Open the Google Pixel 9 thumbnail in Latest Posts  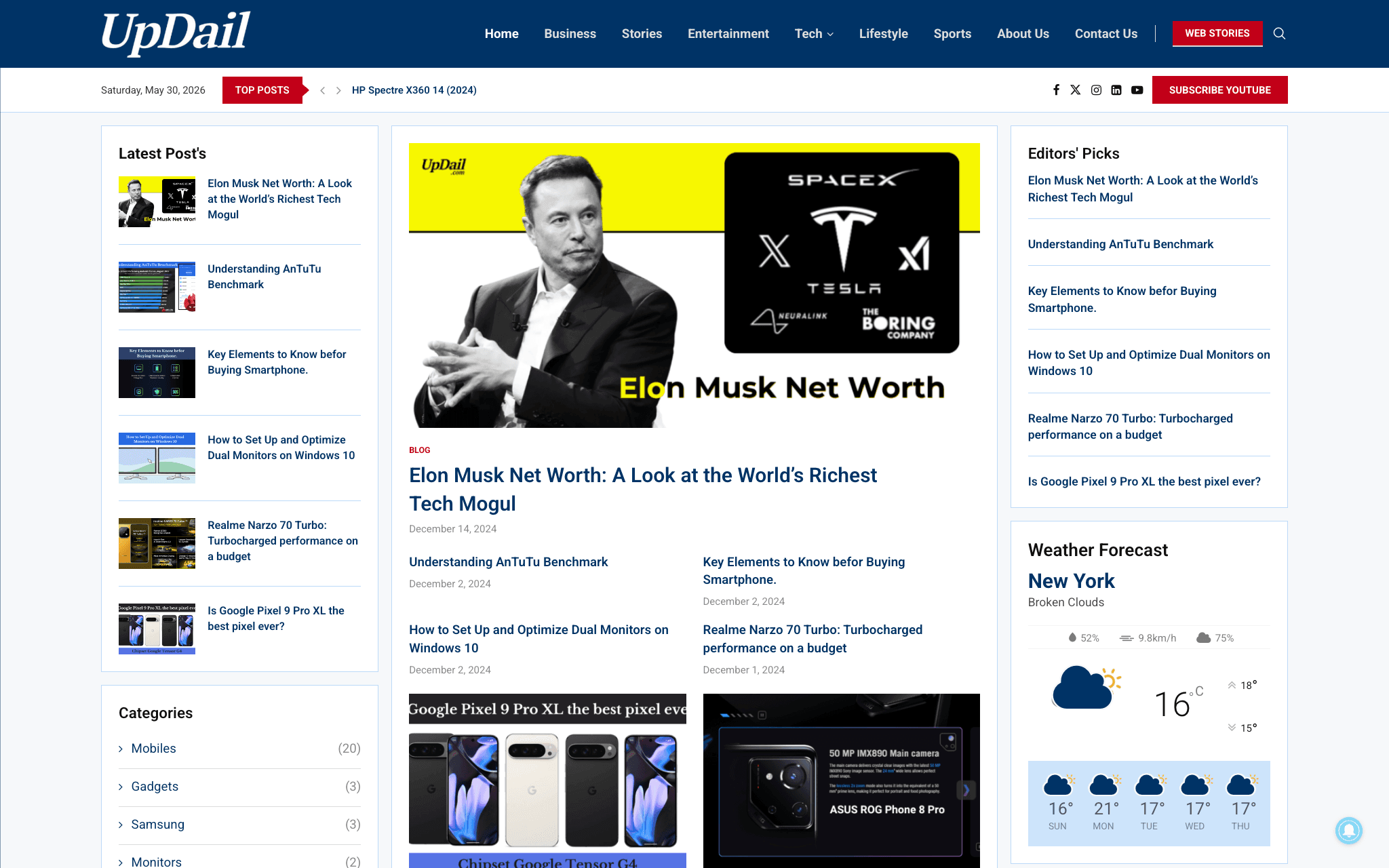pos(157,629)
